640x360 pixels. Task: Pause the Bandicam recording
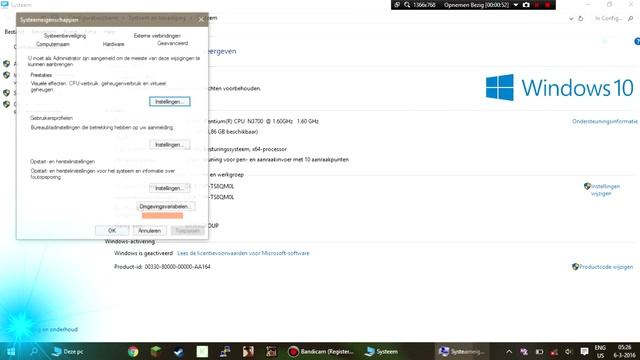click(x=537, y=5)
